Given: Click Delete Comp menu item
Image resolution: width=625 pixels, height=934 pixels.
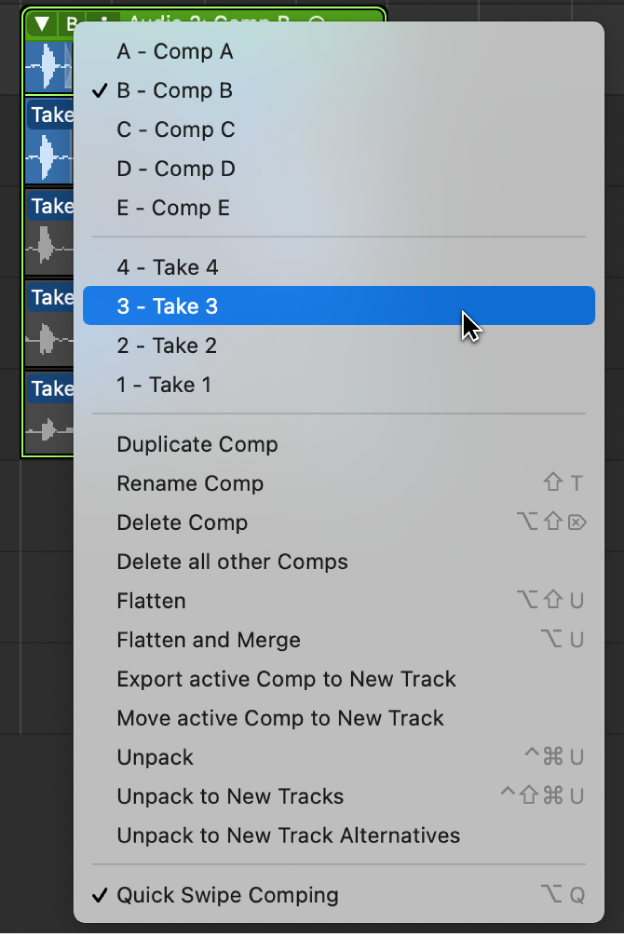Looking at the screenshot, I should pyautogui.click(x=182, y=523).
